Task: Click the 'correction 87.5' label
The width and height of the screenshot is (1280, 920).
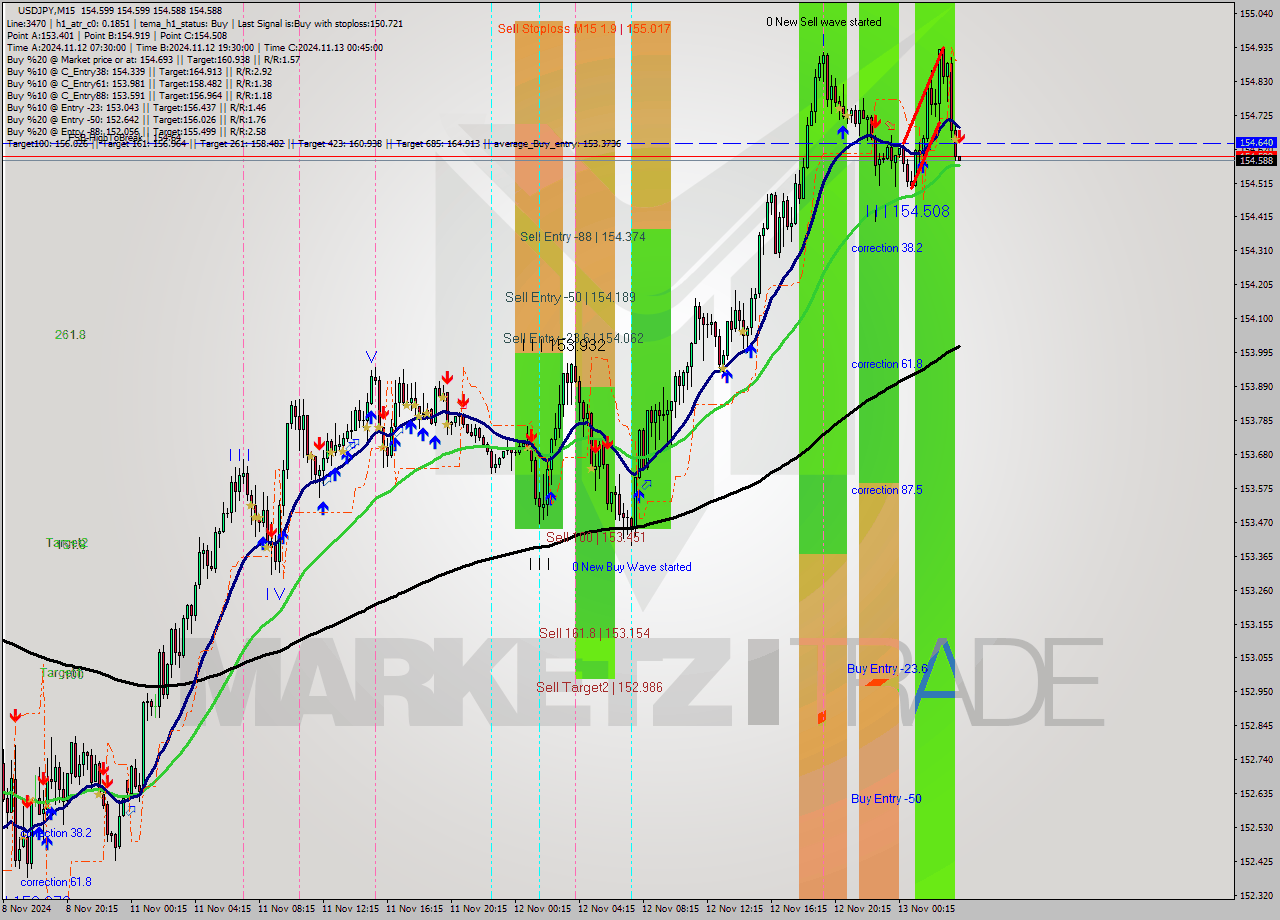Action: coord(887,490)
